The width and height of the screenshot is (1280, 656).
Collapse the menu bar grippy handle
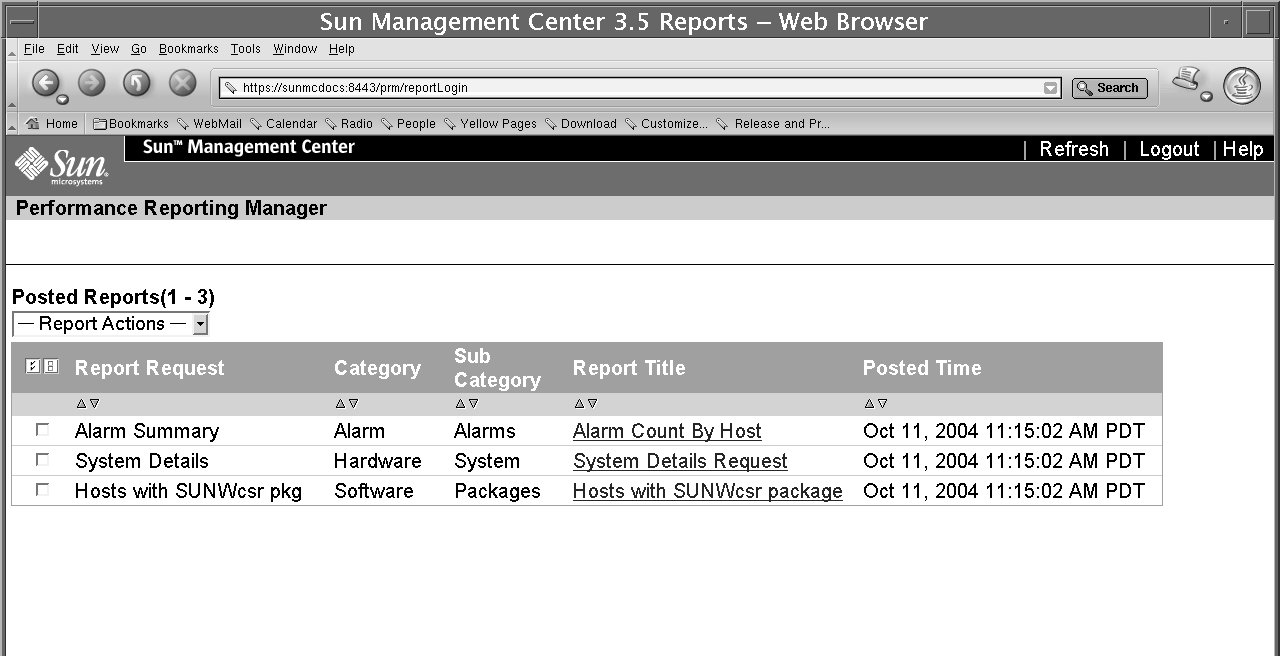coord(12,49)
